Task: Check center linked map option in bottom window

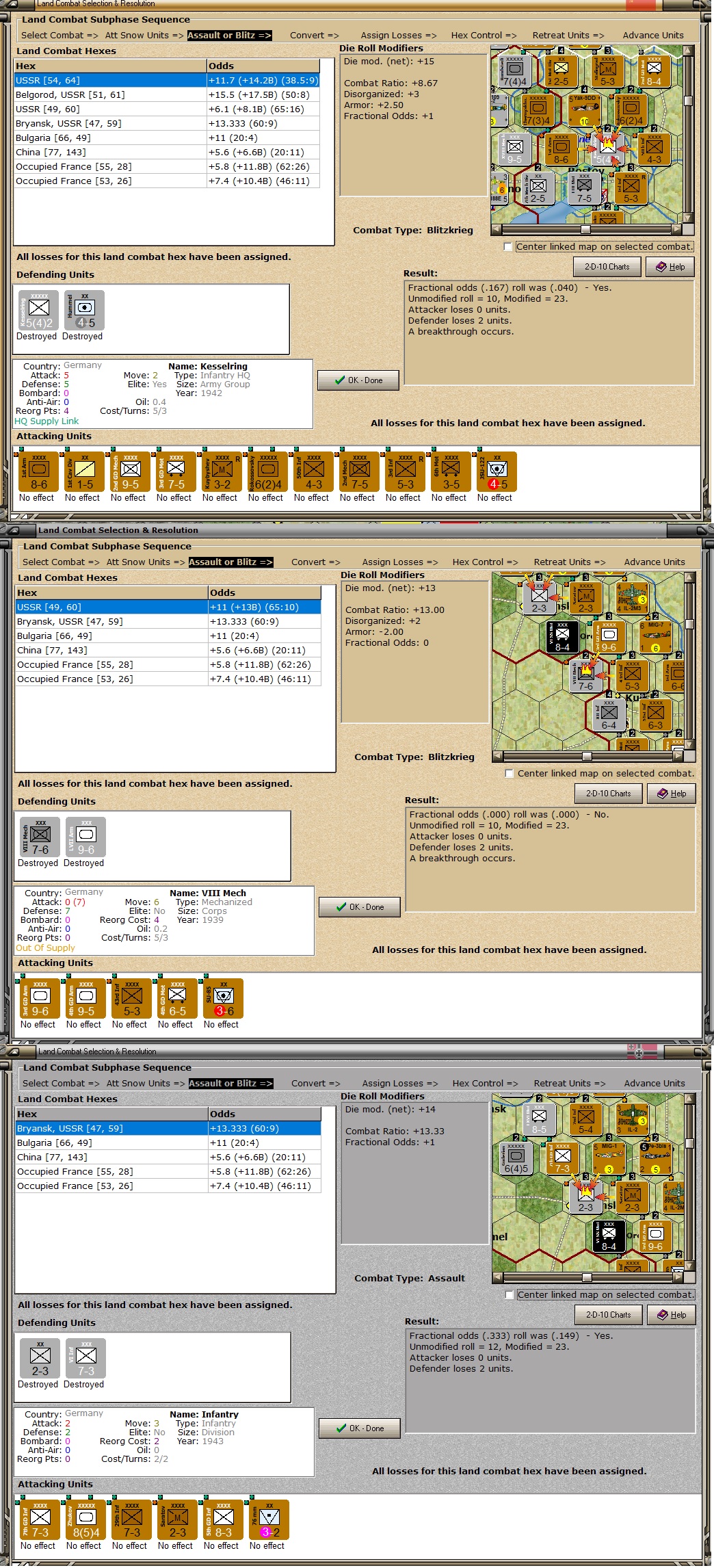Action: click(x=509, y=1295)
